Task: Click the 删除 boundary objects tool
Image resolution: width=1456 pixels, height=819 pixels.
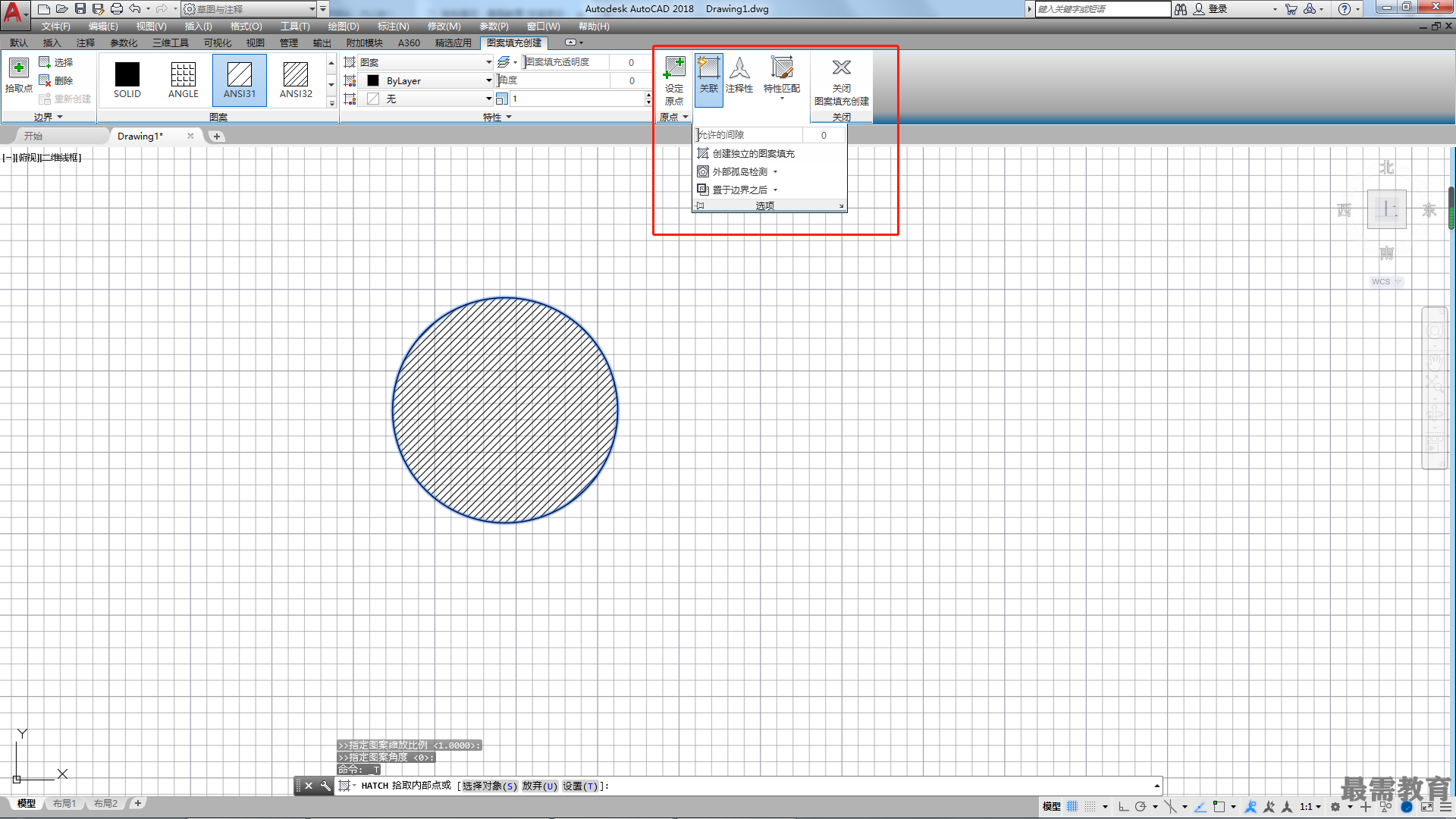Action: click(56, 80)
